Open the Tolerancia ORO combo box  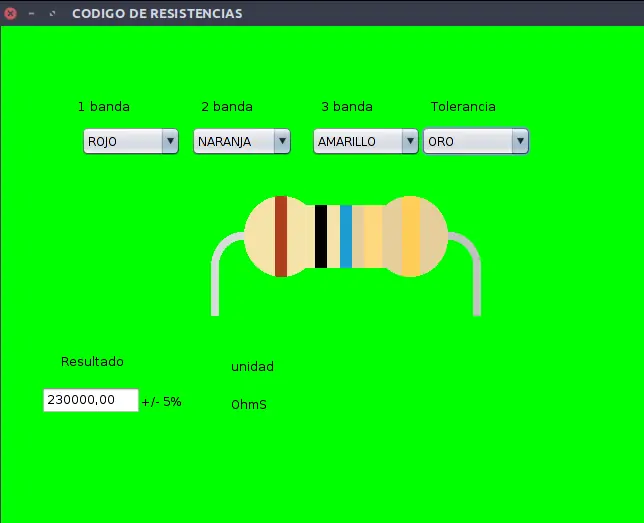pos(476,141)
